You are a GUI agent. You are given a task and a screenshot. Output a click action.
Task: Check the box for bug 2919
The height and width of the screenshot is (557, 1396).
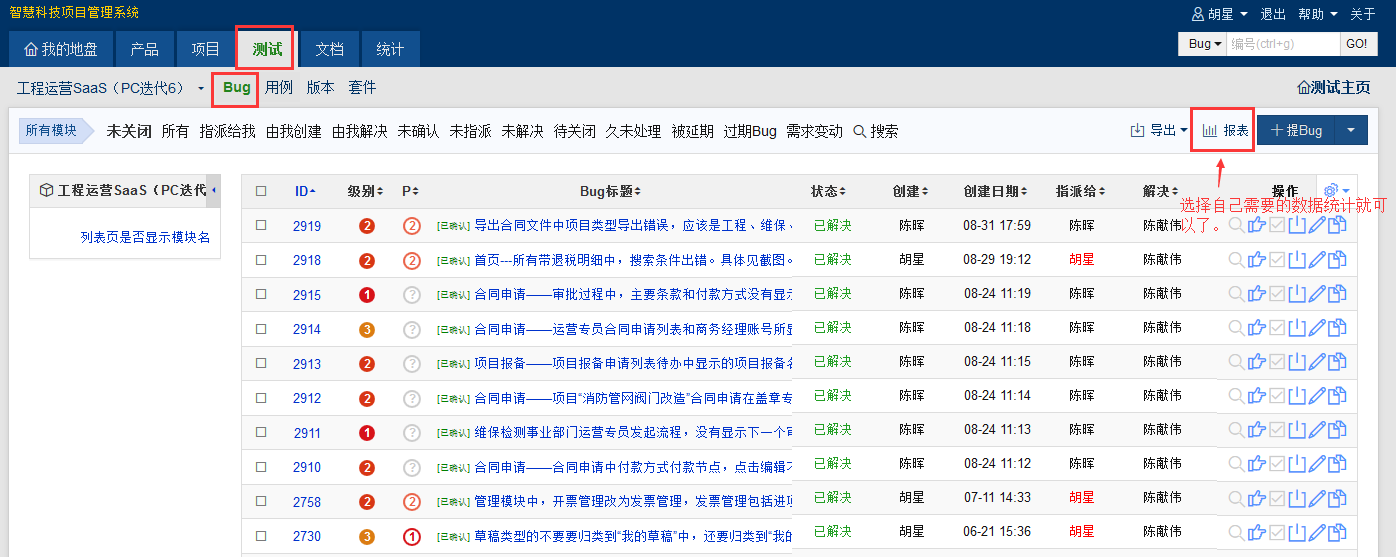pos(261,225)
